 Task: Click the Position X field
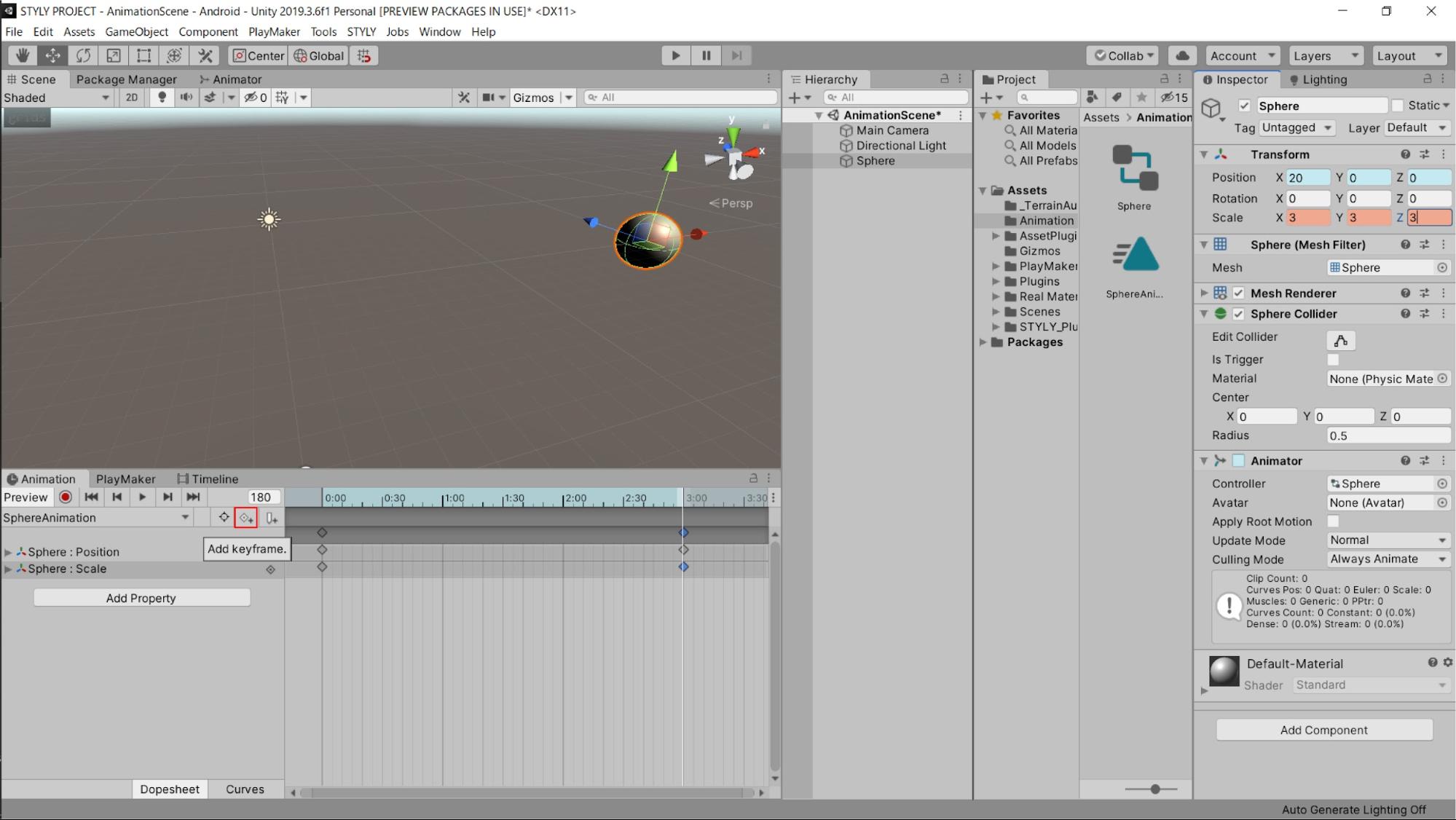pyautogui.click(x=1308, y=178)
